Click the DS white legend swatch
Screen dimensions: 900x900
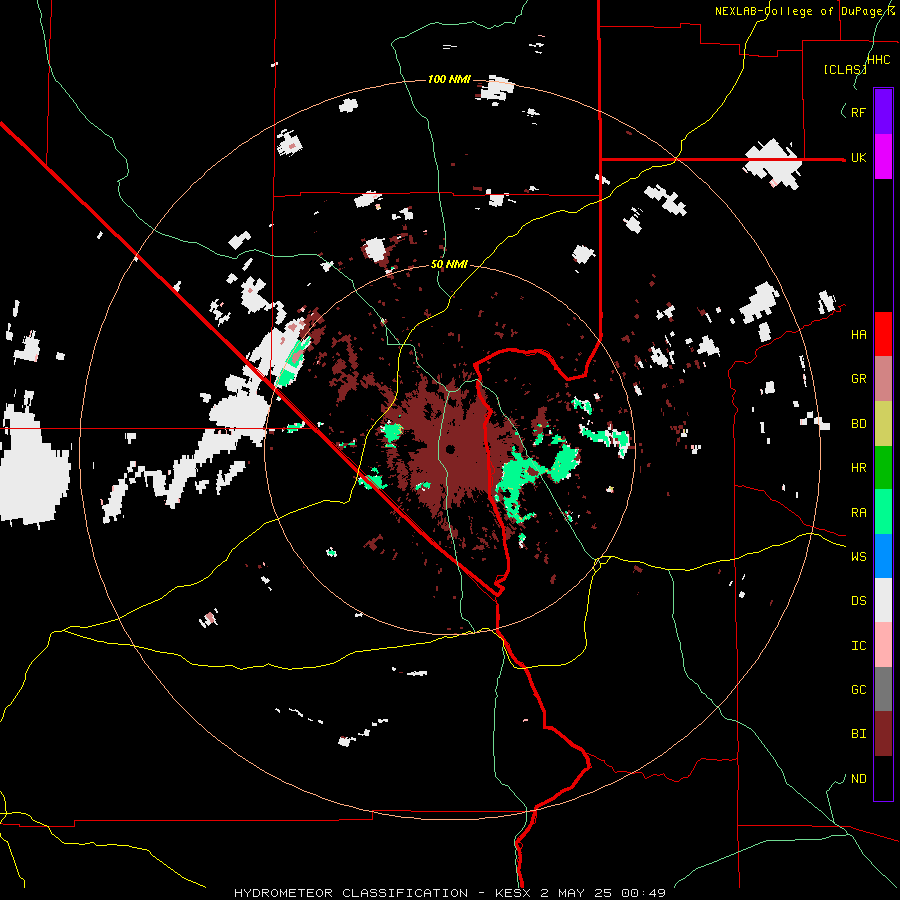coord(883,600)
